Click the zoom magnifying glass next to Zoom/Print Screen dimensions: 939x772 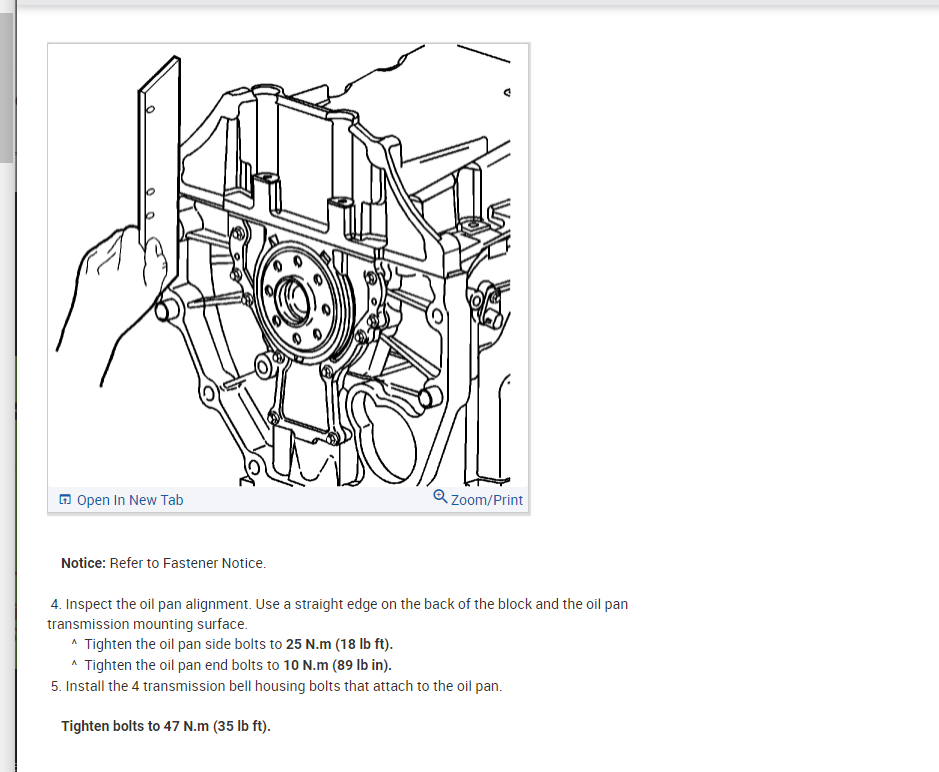[x=439, y=497]
